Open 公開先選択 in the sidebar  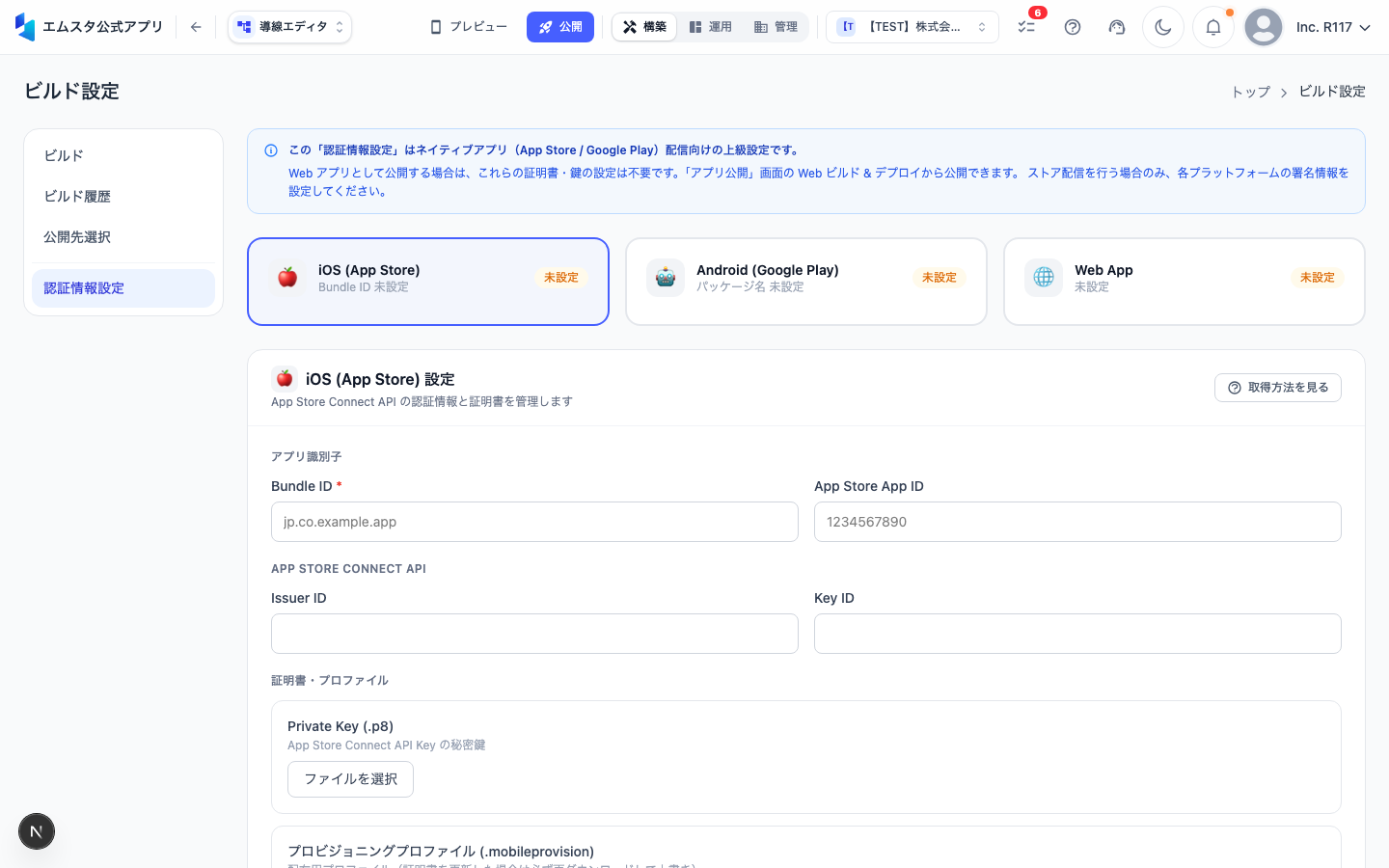coord(123,236)
